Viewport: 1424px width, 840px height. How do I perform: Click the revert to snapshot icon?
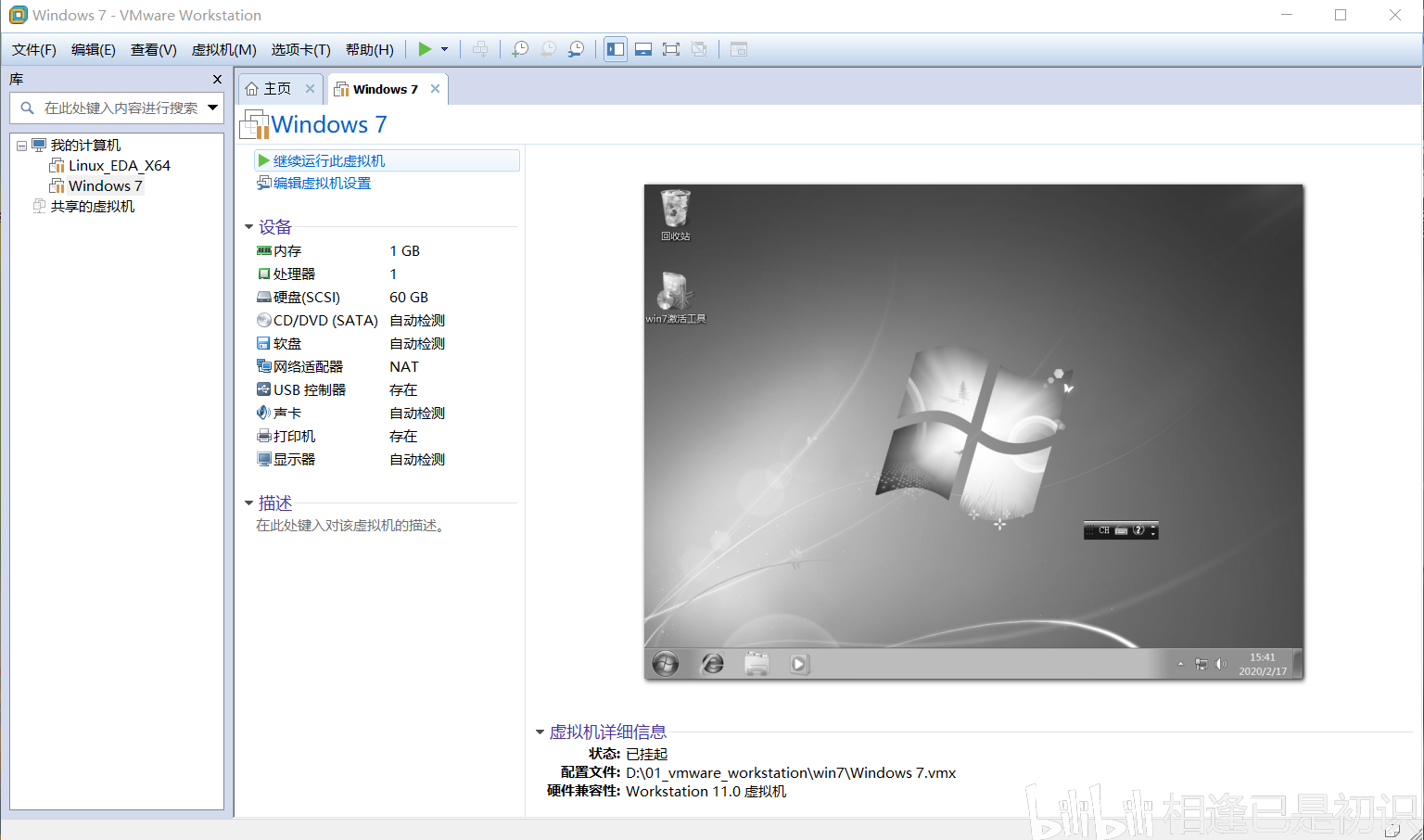[548, 49]
